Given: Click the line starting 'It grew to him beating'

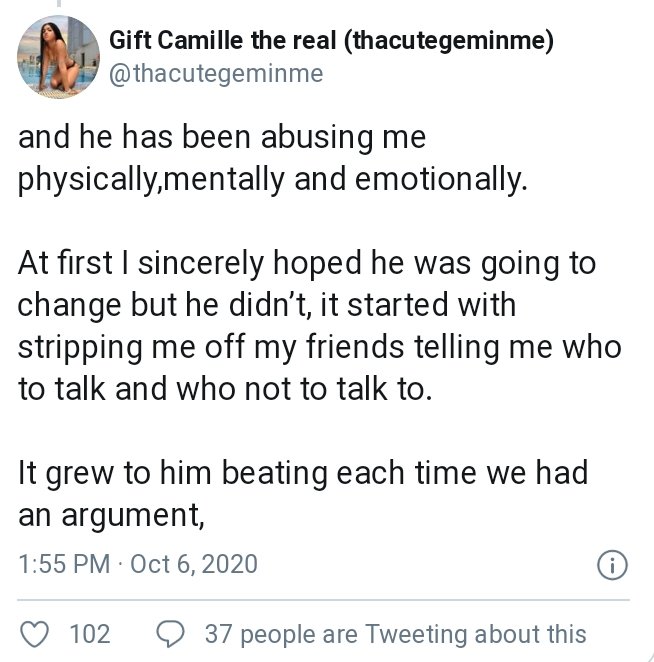Looking at the screenshot, I should (302, 472).
